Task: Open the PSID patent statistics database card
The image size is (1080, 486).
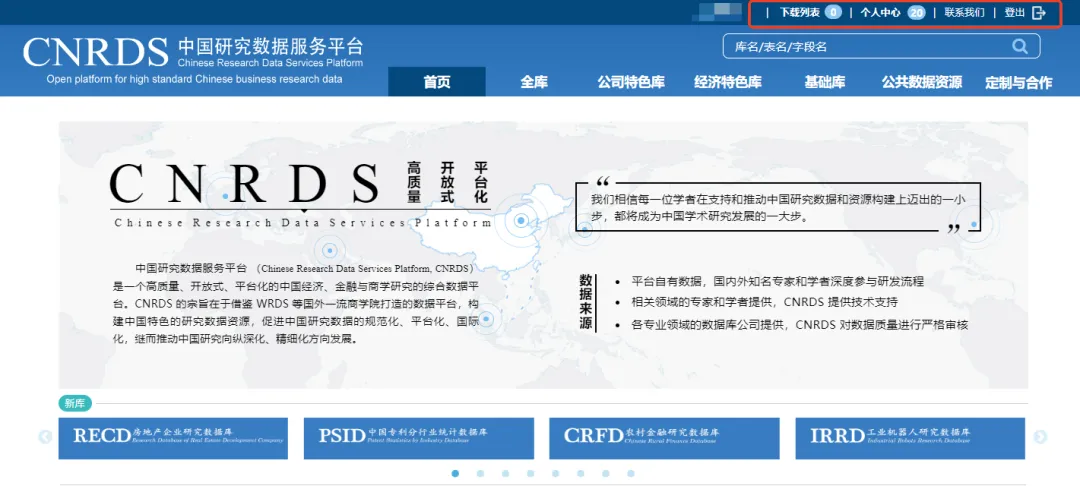Action: (x=419, y=438)
